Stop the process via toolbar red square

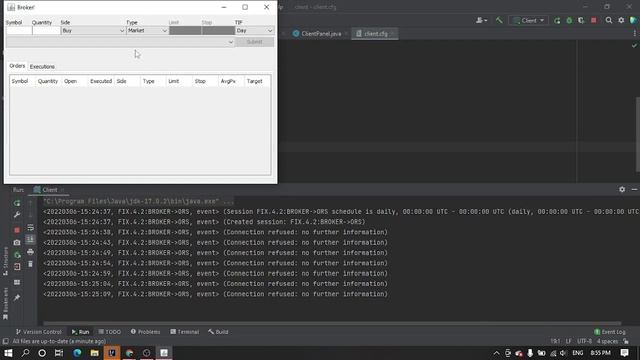593,20
